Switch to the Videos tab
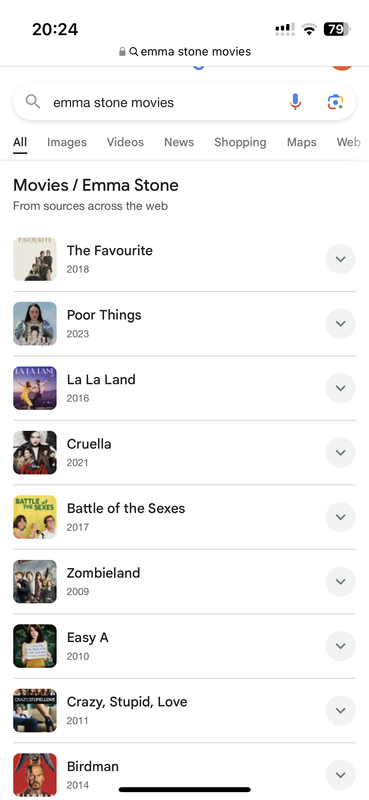369x800 pixels. (125, 142)
